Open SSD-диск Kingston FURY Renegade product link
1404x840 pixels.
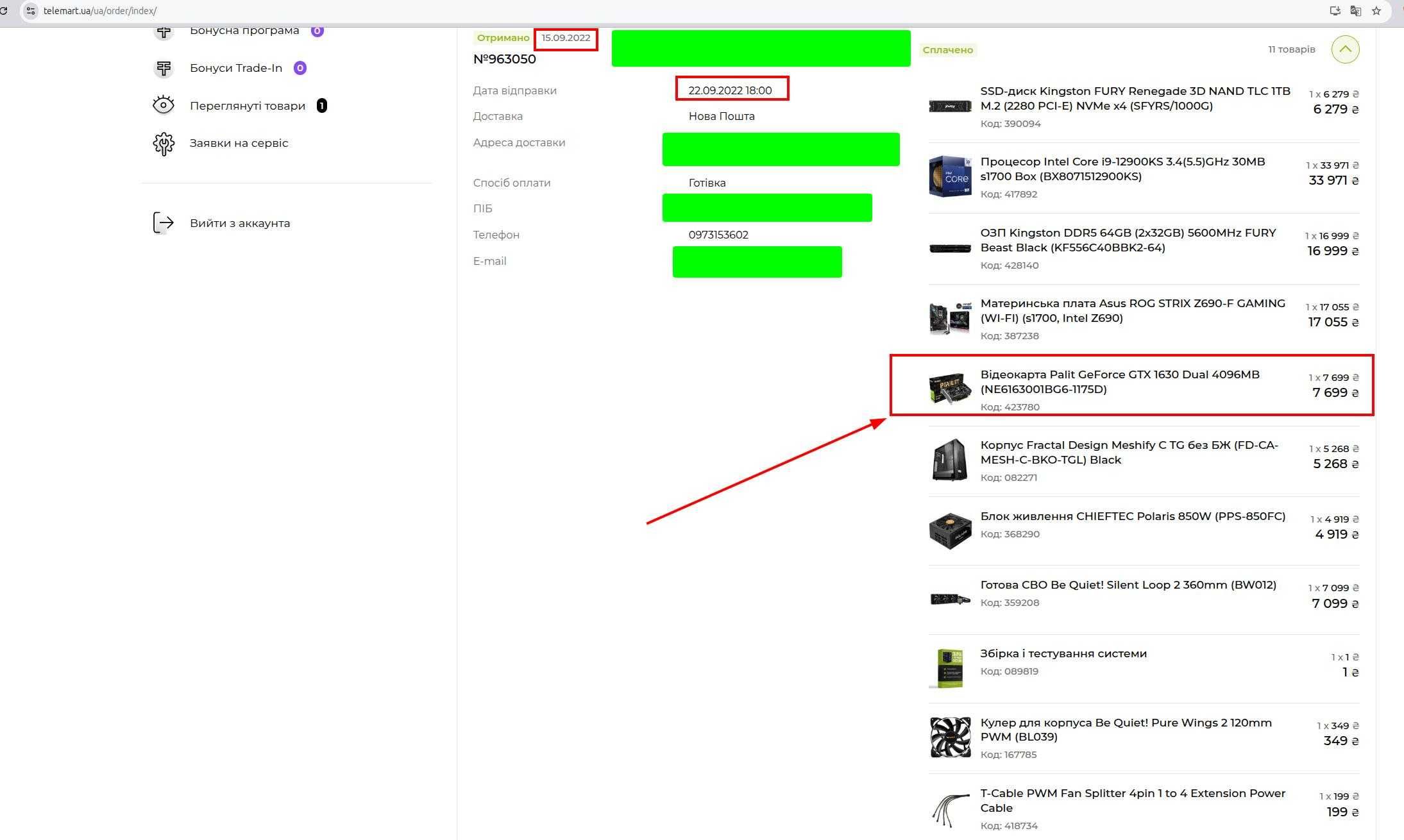point(1135,98)
